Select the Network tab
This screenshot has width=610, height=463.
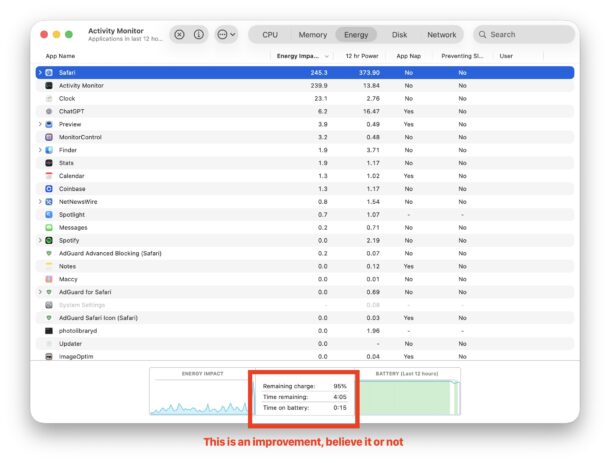(441, 34)
